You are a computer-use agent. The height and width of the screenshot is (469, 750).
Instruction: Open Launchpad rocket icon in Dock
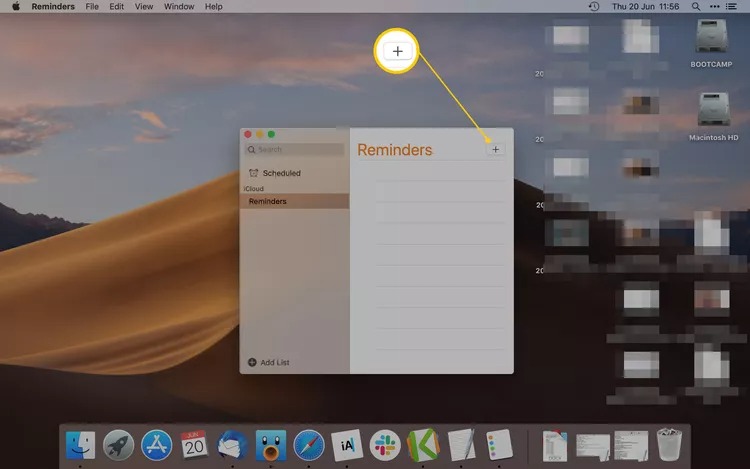pyautogui.click(x=118, y=445)
